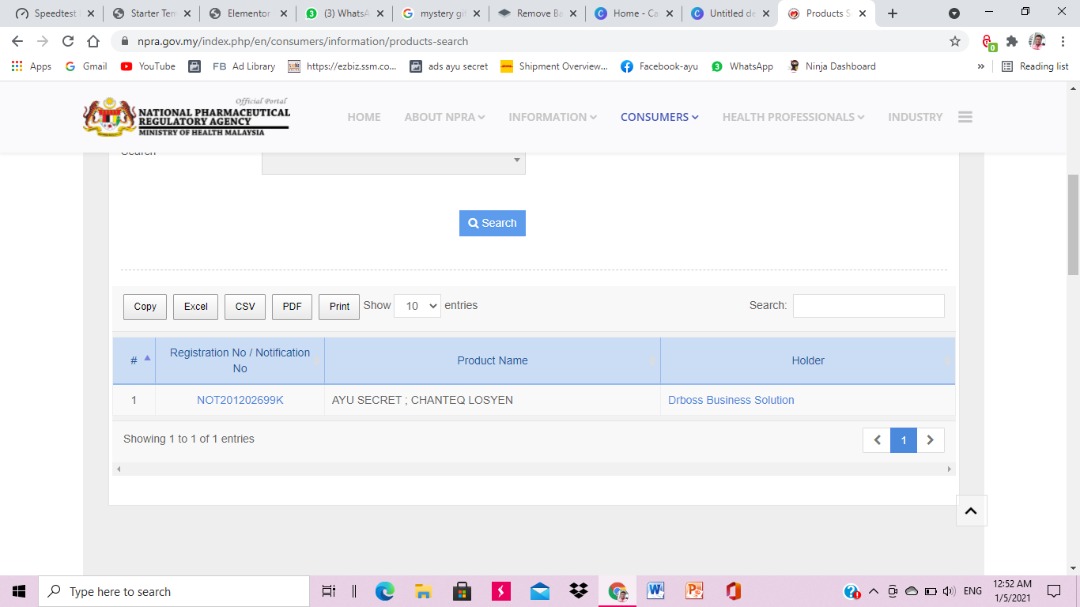Select page 1 in pagination
1080x607 pixels.
(904, 440)
